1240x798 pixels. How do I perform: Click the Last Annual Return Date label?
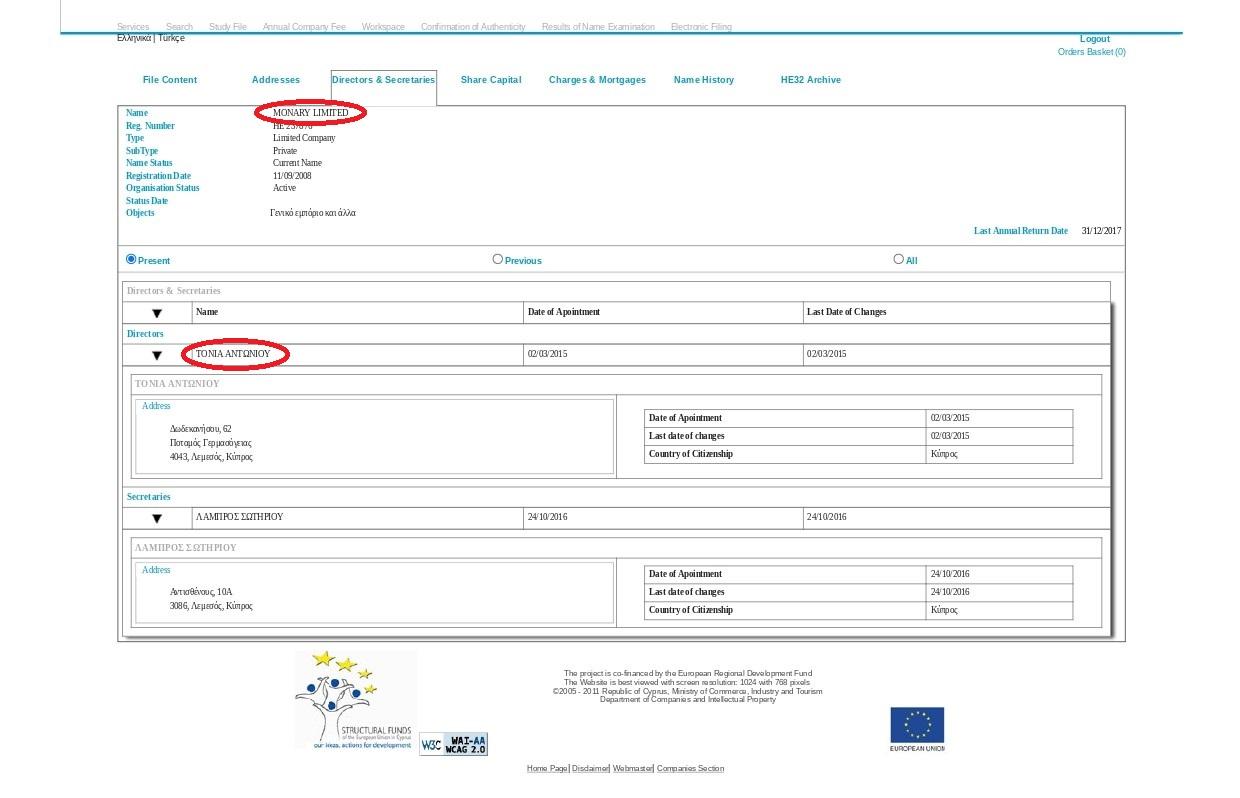tap(1021, 231)
